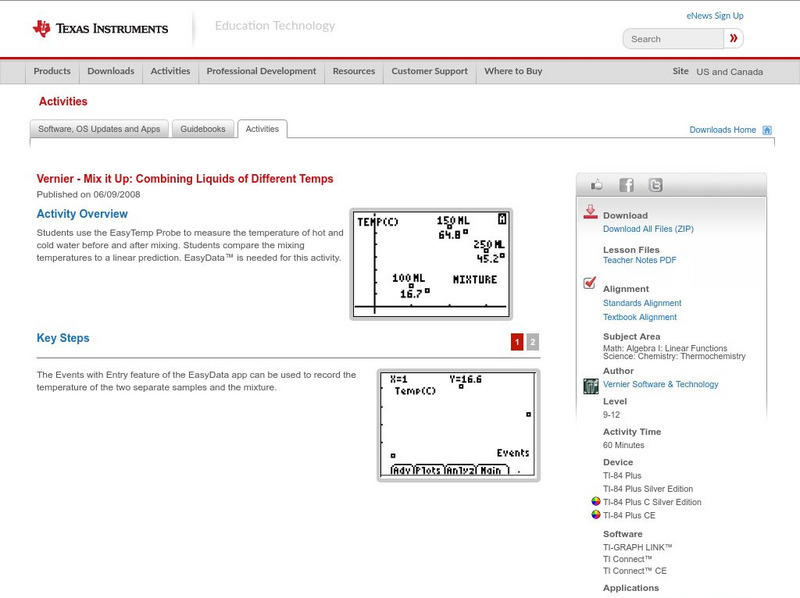The image size is (800, 598).
Task: Click the eNews Sign Up link
Action: [x=715, y=16]
